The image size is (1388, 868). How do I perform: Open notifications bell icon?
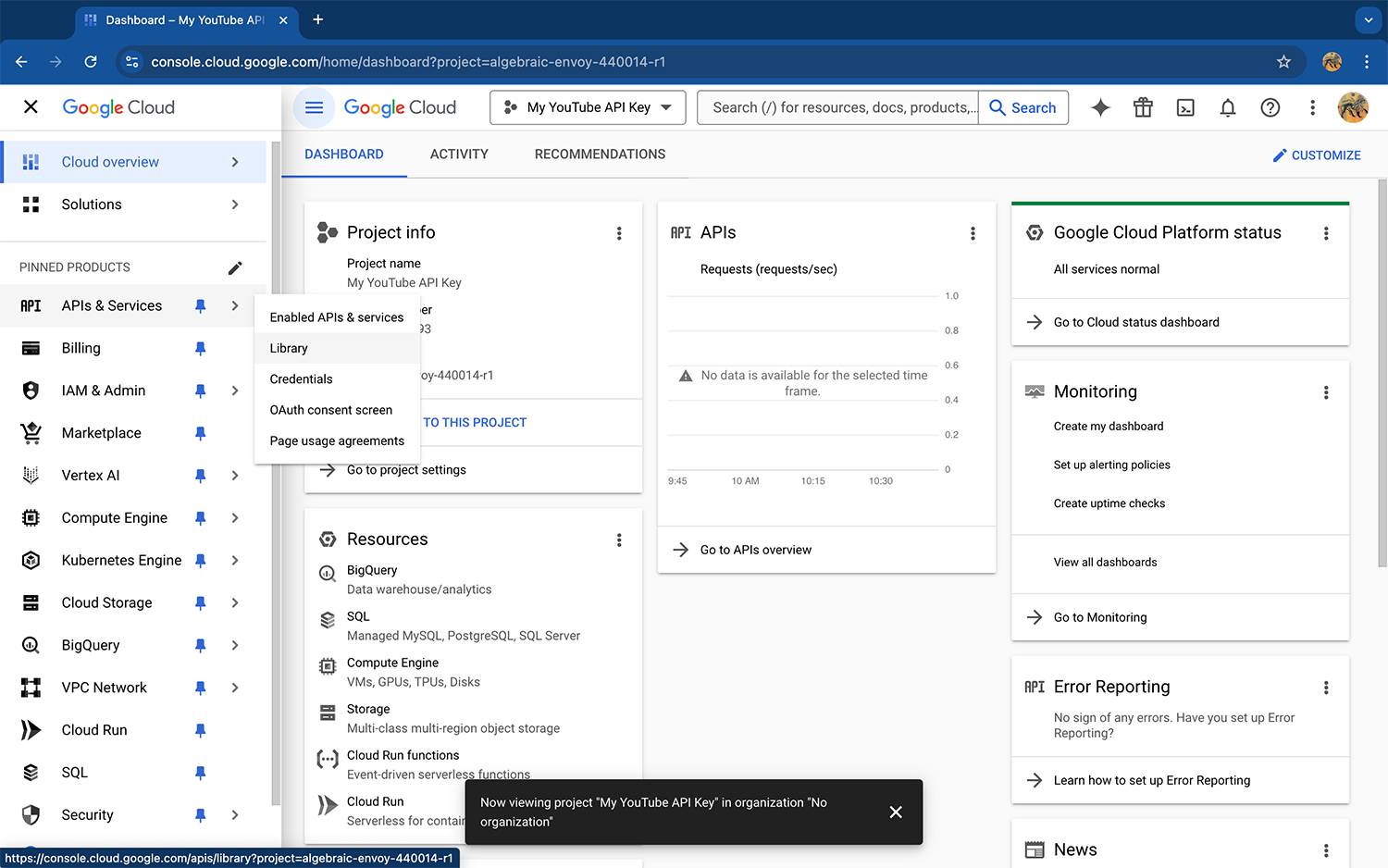coord(1228,107)
